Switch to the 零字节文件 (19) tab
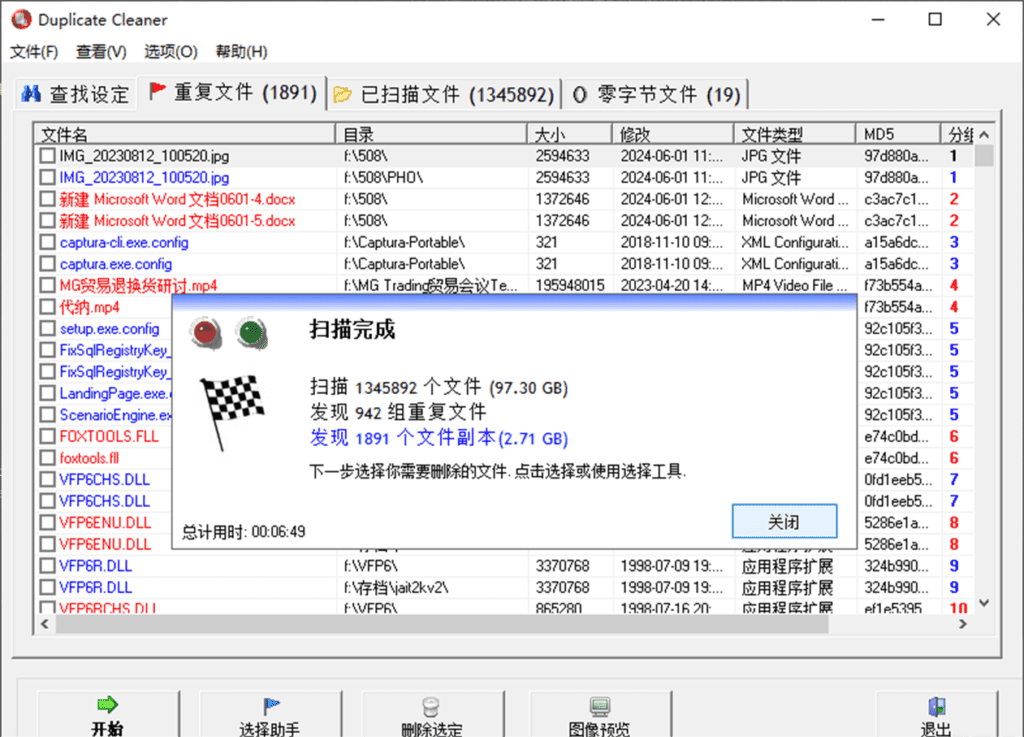This screenshot has height=737, width=1024. point(656,95)
